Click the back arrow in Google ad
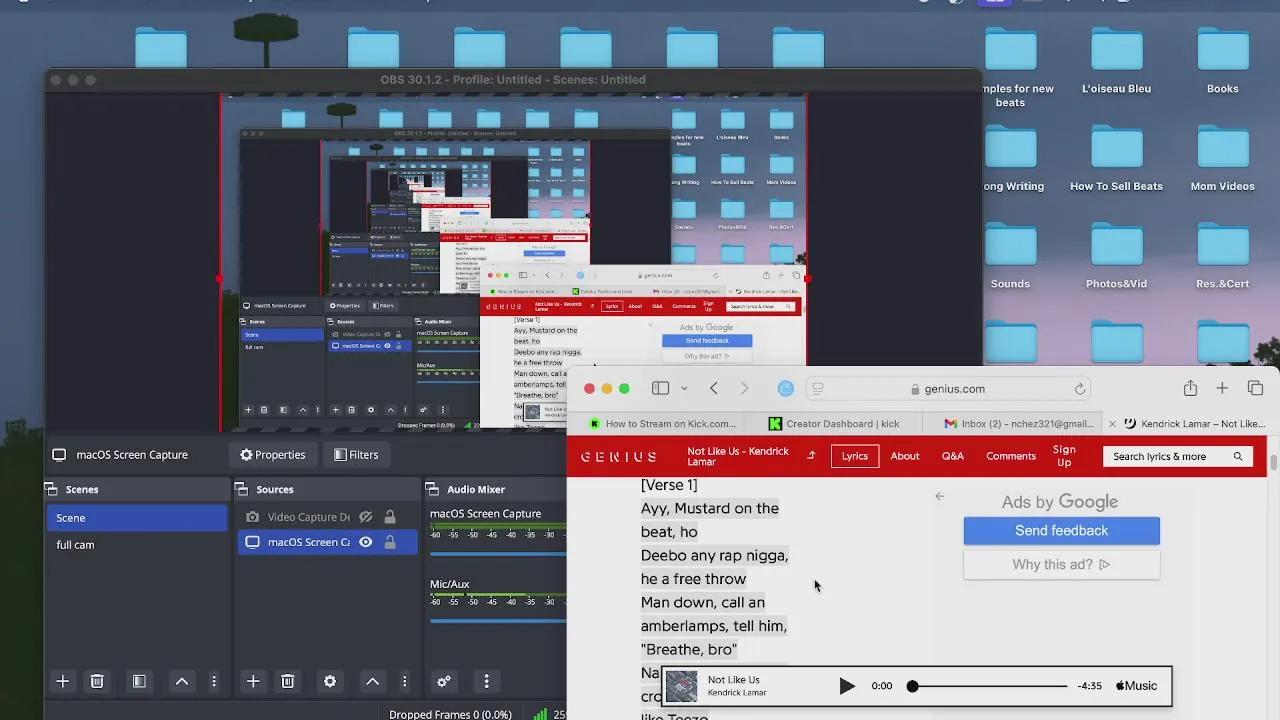This screenshot has height=720, width=1280. click(939, 496)
